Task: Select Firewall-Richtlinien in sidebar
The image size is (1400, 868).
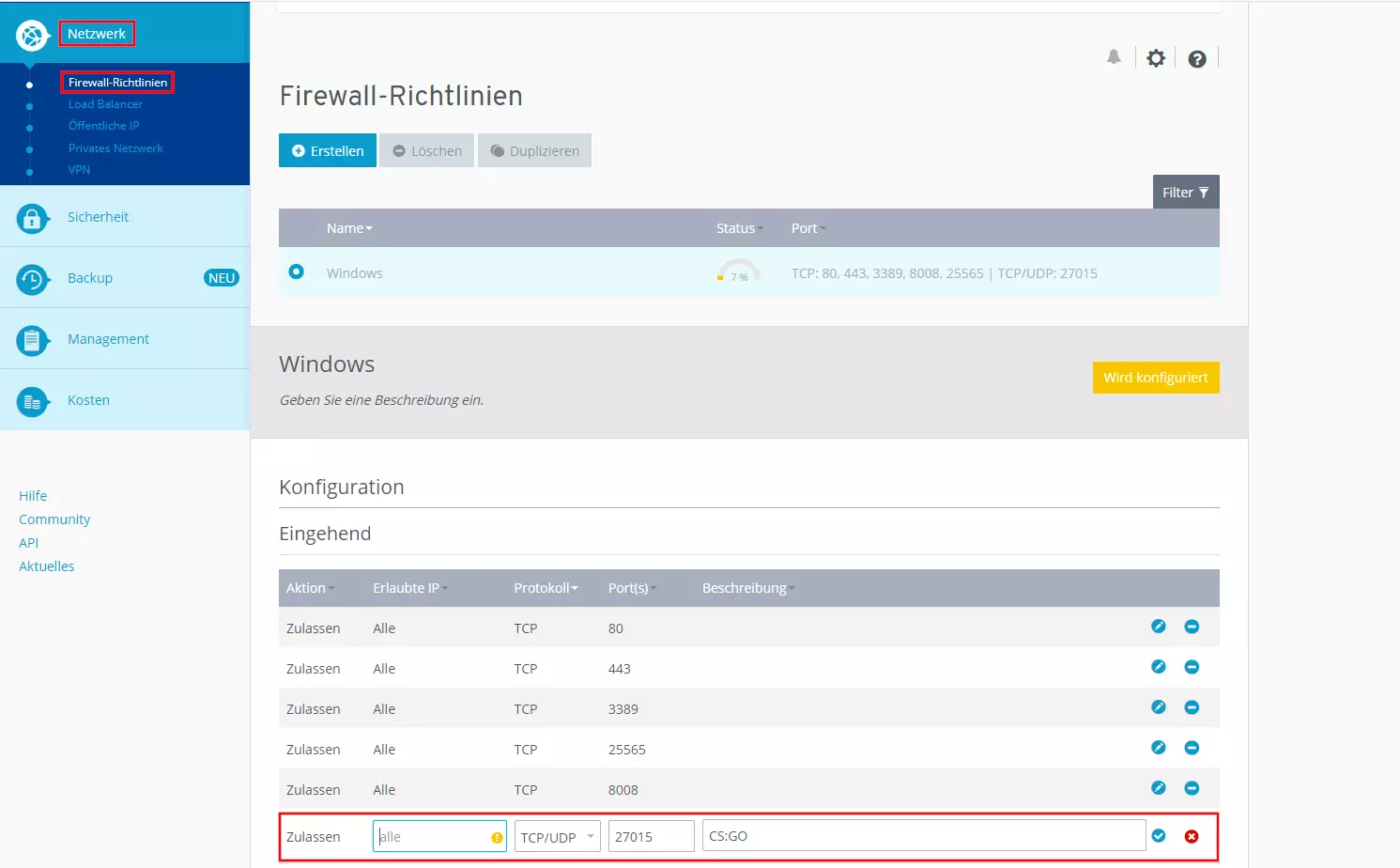Action: [117, 83]
